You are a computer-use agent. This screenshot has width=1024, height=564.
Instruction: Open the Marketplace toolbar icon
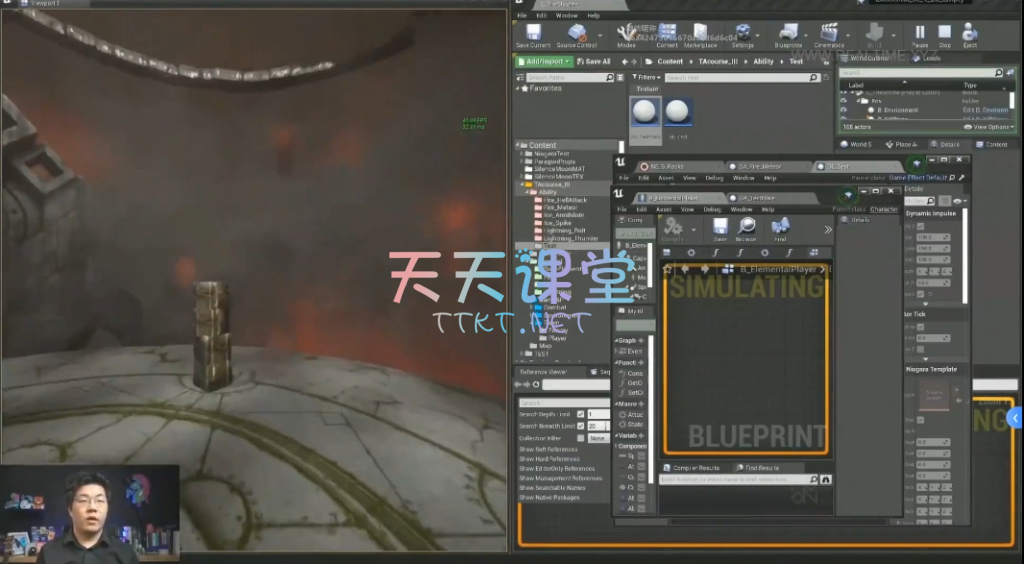700,35
